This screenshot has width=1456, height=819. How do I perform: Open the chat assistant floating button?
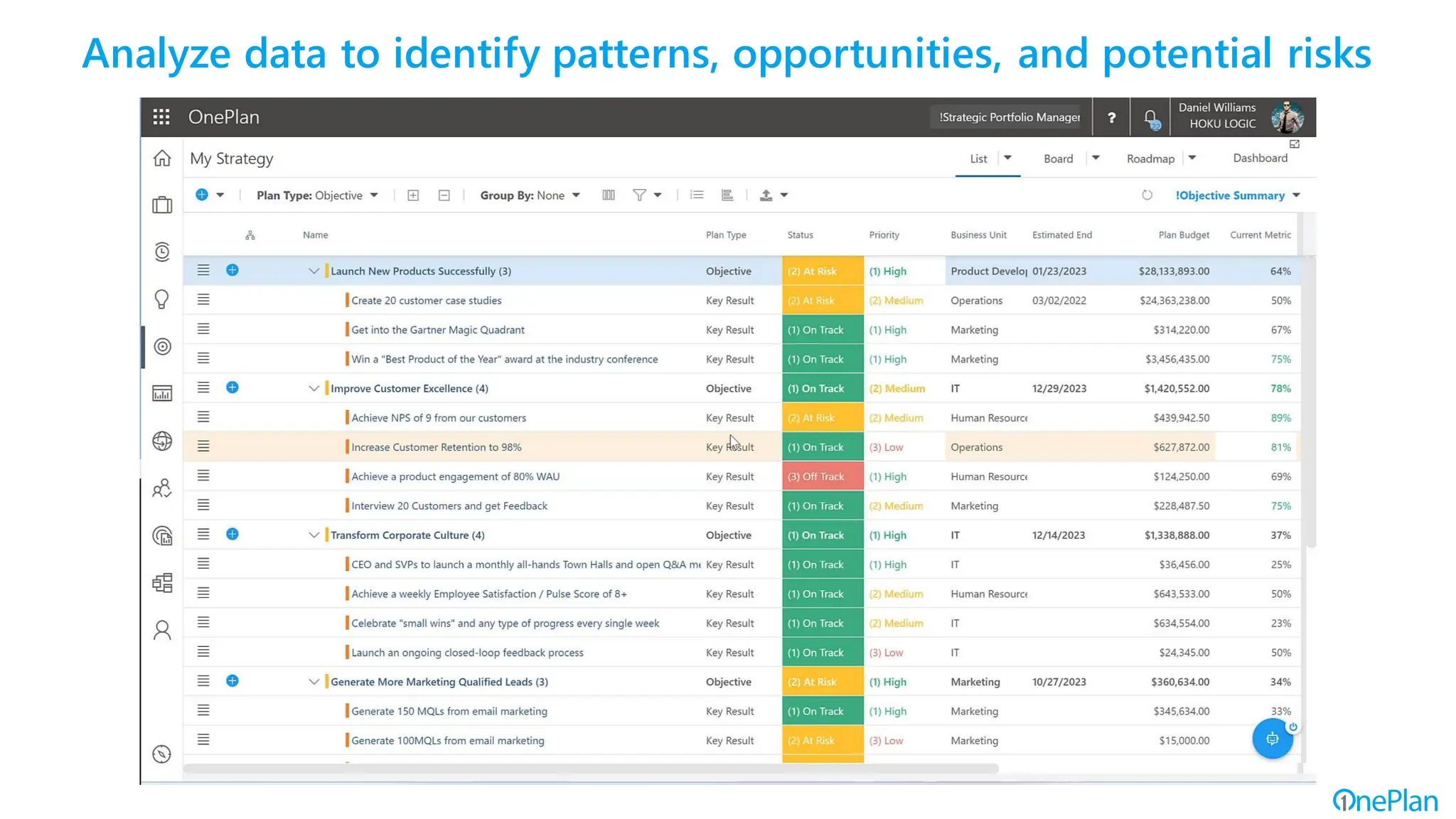1272,739
